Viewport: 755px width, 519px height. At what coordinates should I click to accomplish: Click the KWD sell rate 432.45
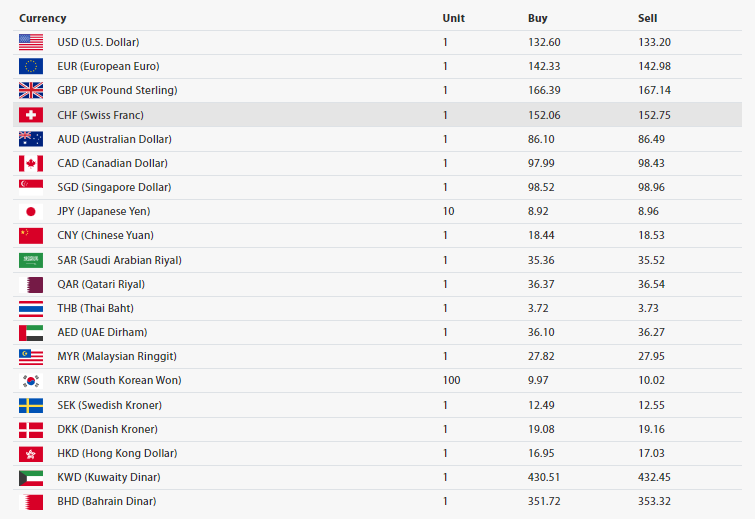click(x=656, y=477)
